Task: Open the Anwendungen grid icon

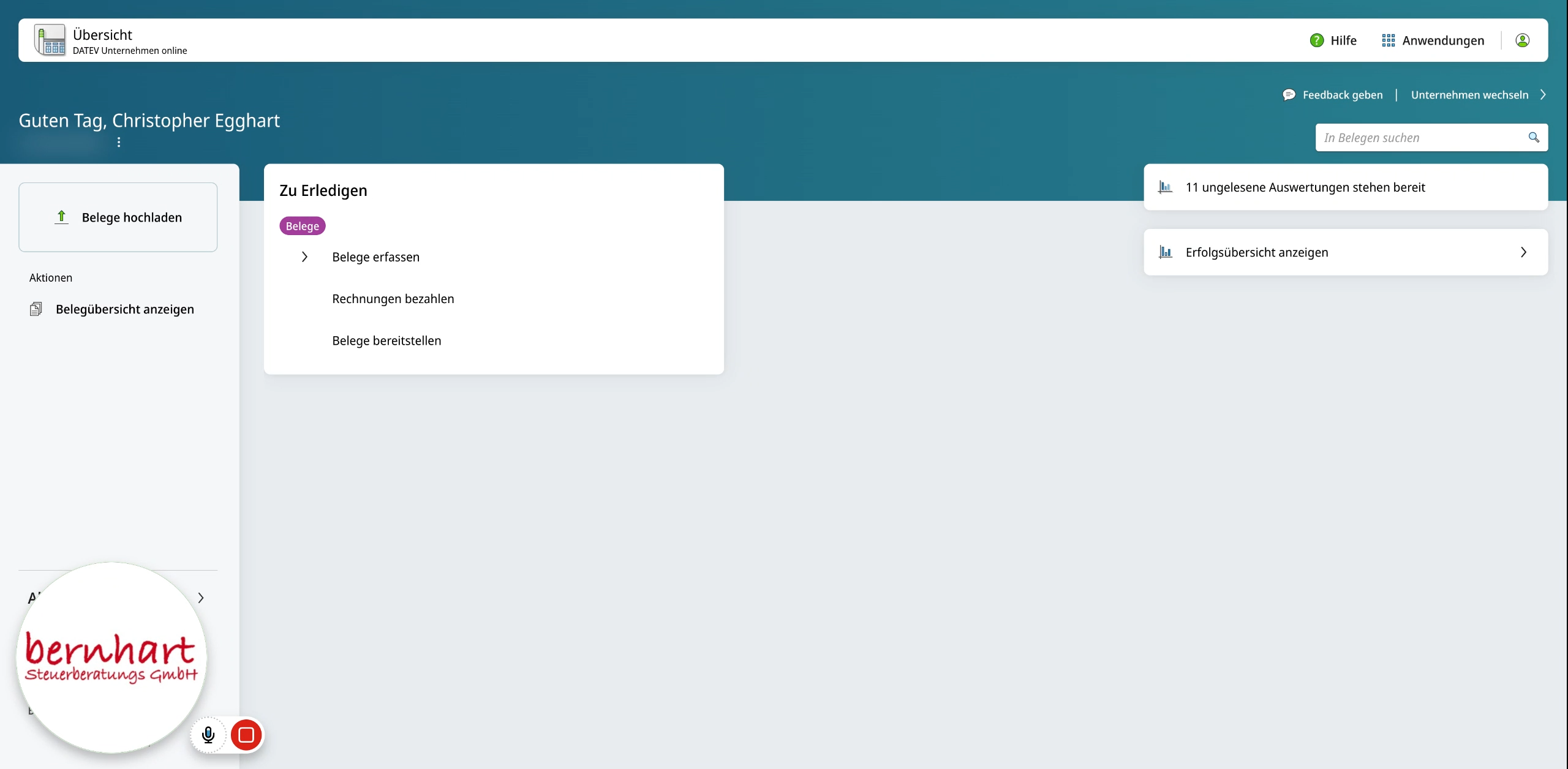Action: 1388,40
